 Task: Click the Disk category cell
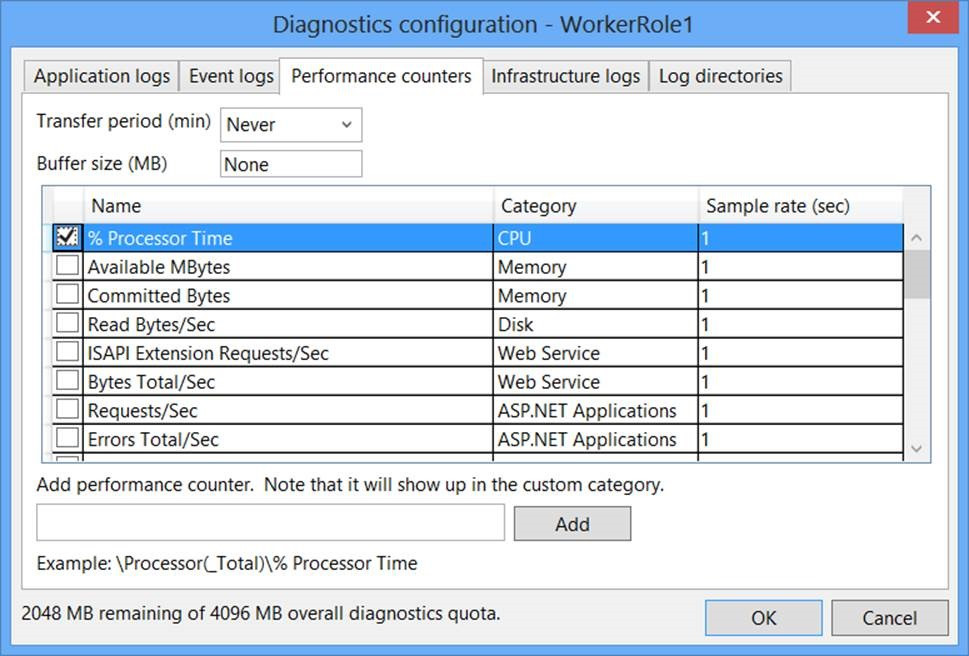(596, 324)
